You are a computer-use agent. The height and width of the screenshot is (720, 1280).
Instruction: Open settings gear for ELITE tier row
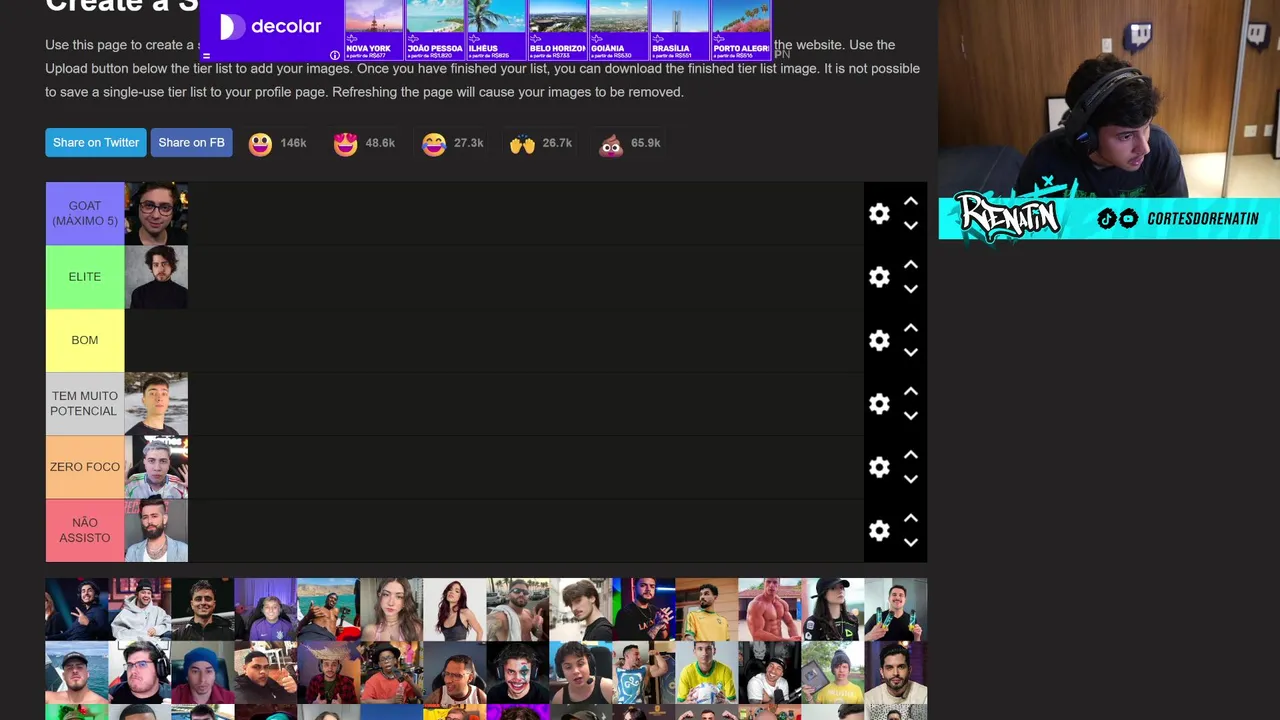pos(879,277)
